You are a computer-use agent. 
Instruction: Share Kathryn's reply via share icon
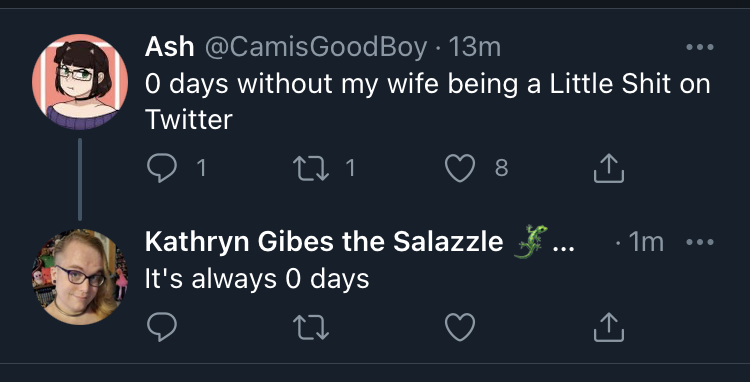tap(609, 327)
